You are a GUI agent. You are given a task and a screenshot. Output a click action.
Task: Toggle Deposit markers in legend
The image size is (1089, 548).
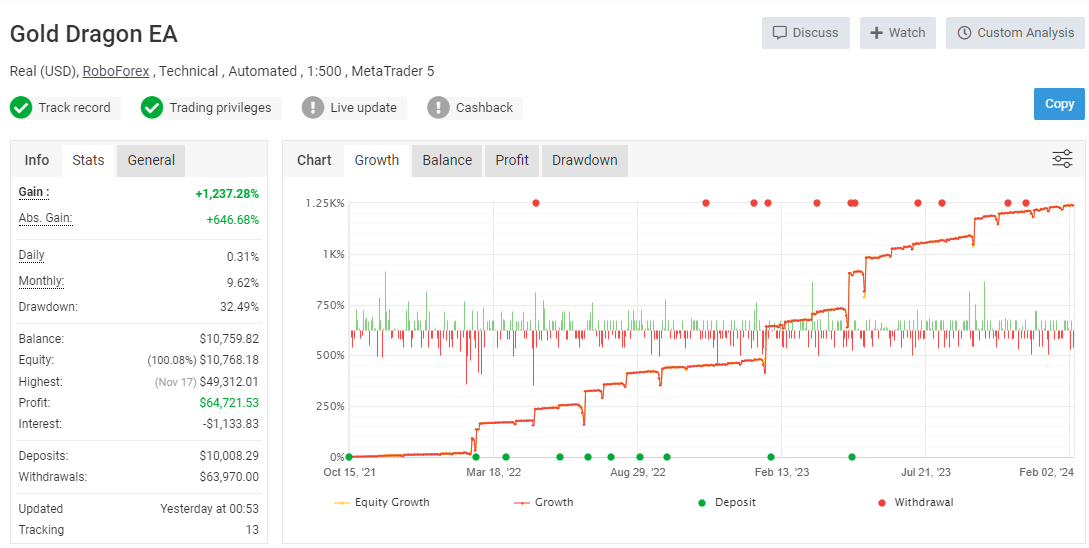coord(726,502)
